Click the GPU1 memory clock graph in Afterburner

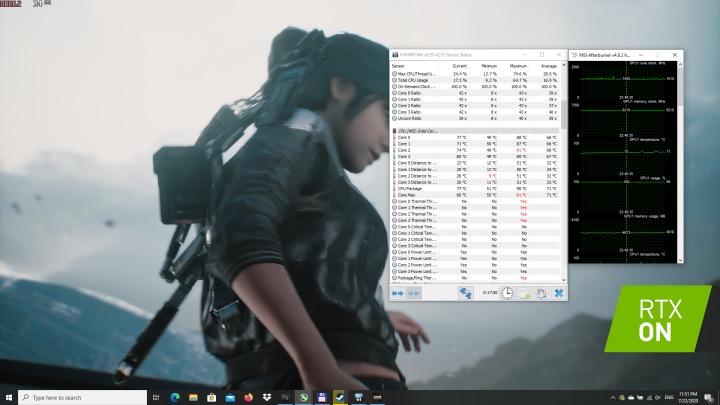coord(624,118)
